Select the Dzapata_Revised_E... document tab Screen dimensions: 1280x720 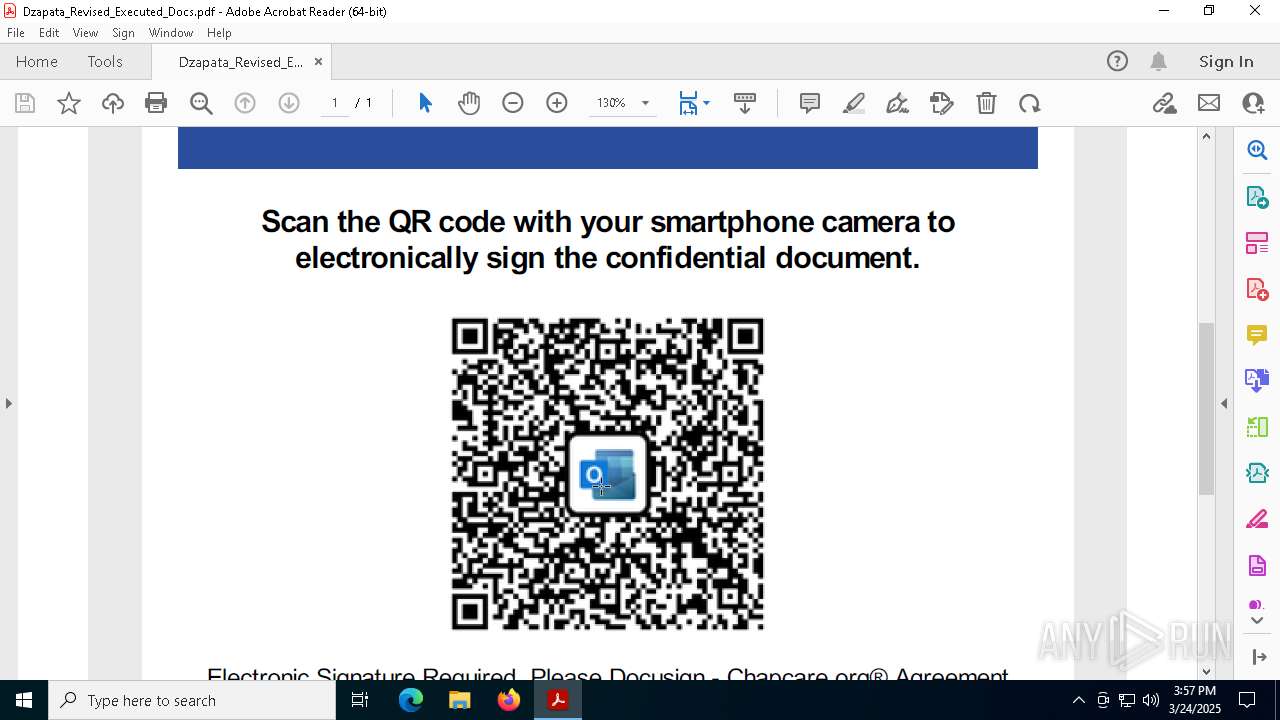tap(241, 62)
